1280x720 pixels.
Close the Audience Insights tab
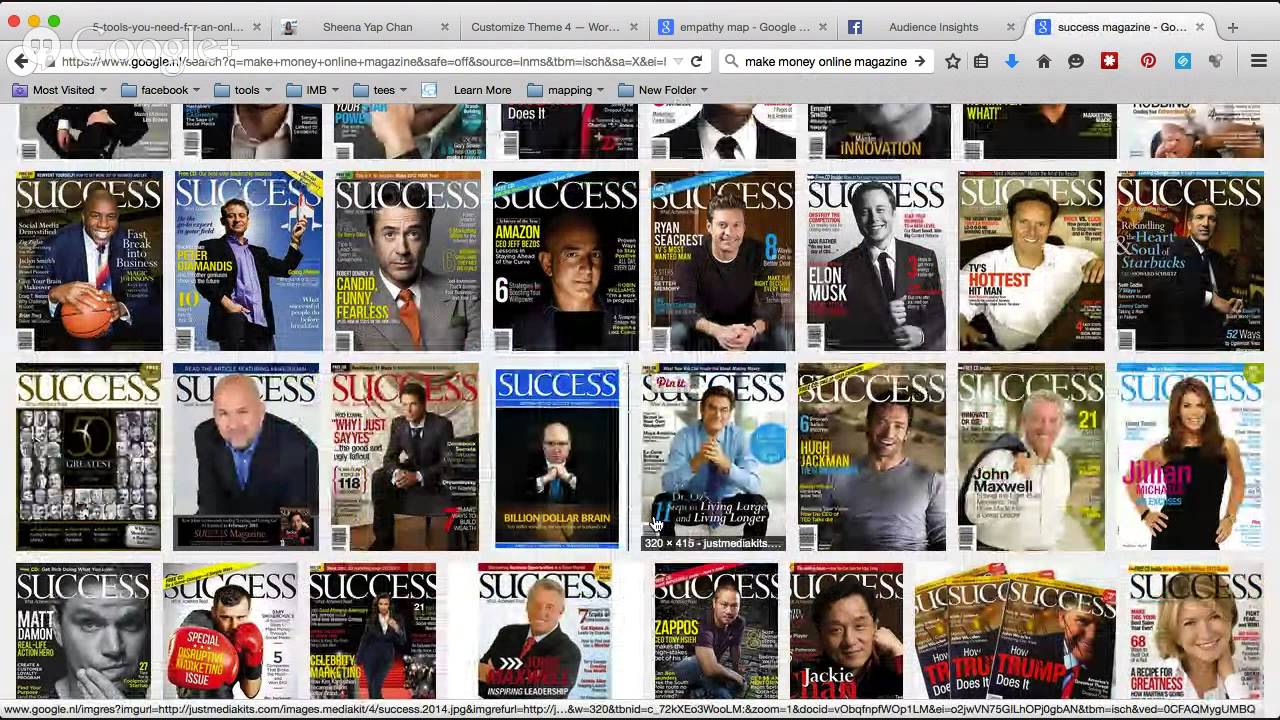click(x=1011, y=27)
